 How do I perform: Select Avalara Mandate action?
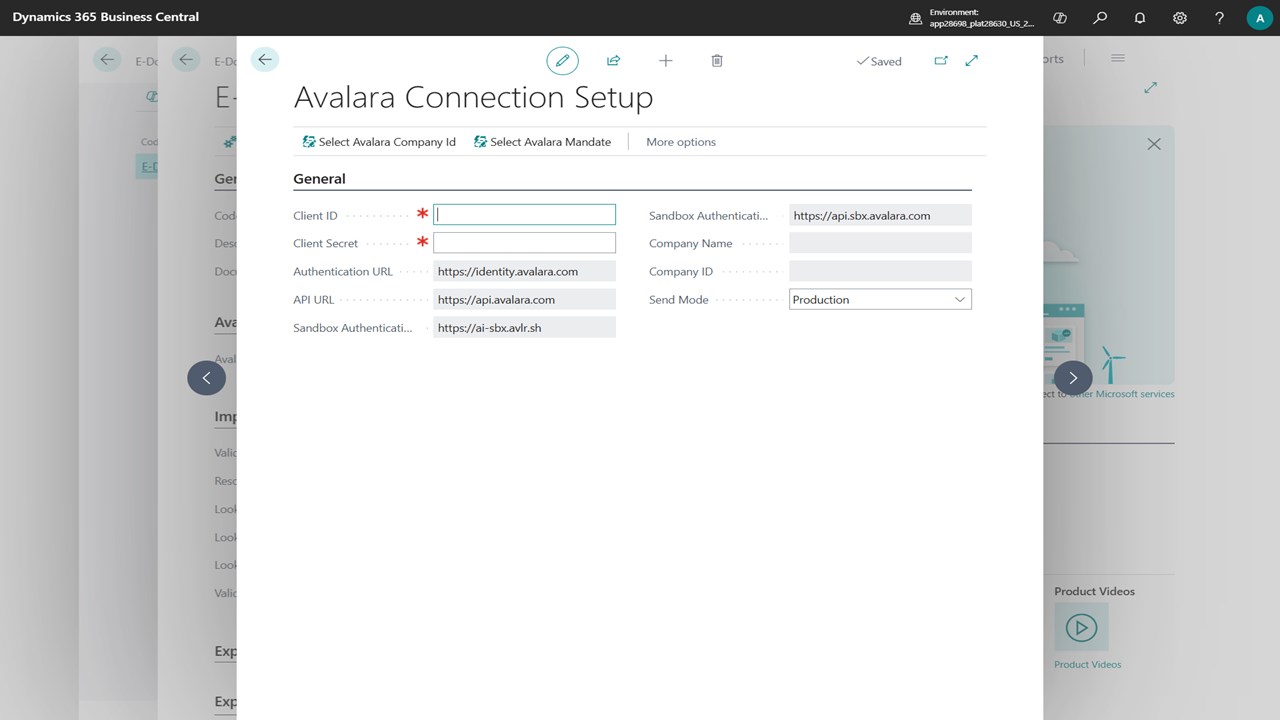(x=542, y=142)
